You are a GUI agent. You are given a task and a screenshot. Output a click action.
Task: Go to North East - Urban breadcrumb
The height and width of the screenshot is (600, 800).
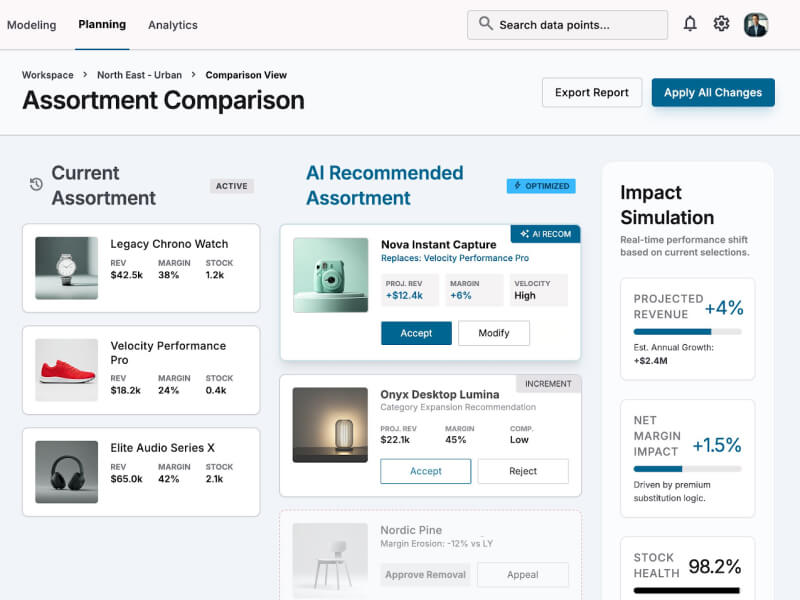click(139, 75)
